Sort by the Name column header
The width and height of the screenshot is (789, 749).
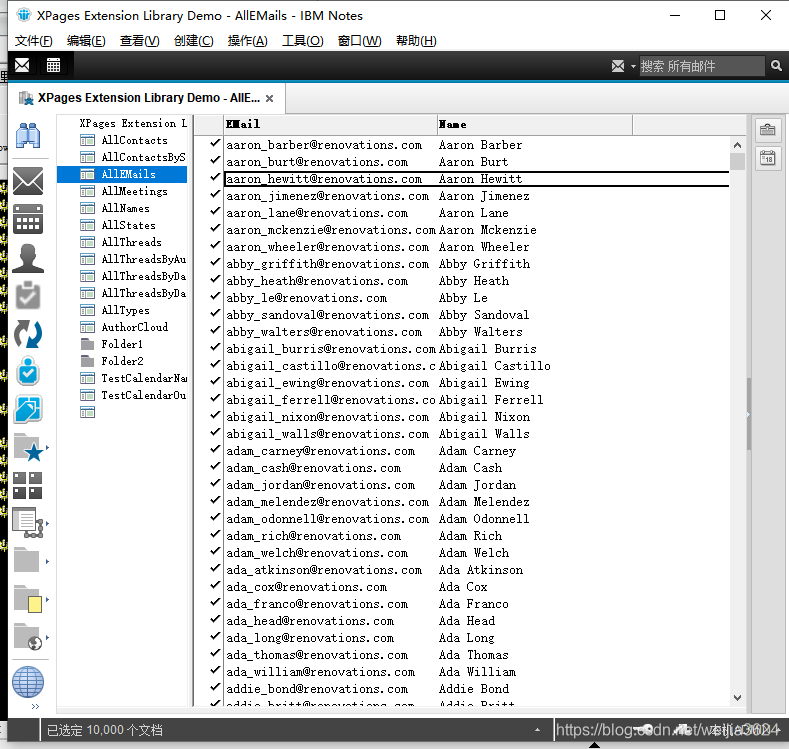534,124
